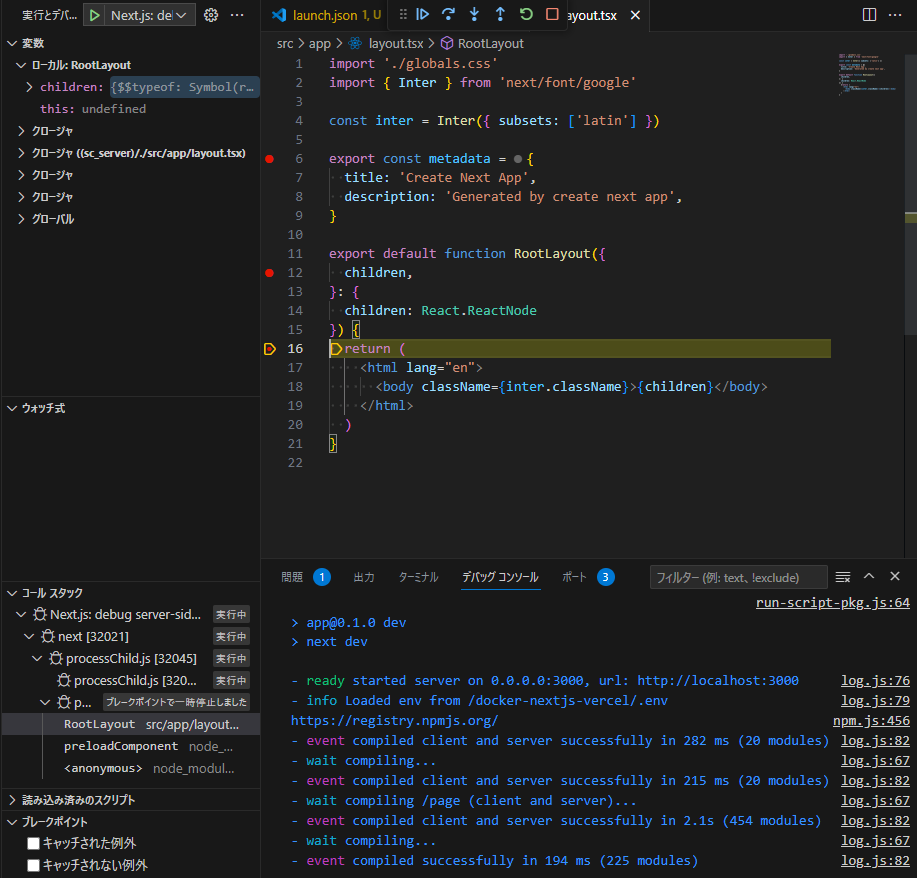Screen dimensions: 917x878
Task: Clear the debug console output
Action: 843,577
